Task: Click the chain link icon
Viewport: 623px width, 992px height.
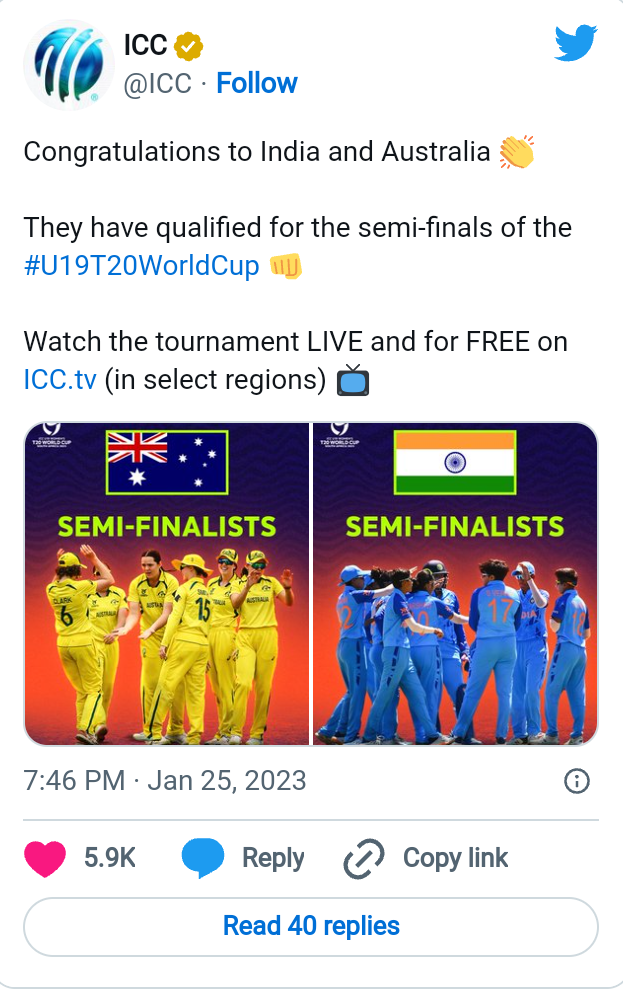Action: tap(363, 859)
